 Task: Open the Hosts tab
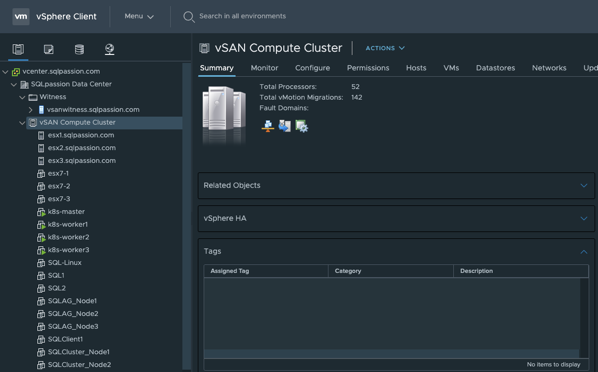(x=416, y=68)
